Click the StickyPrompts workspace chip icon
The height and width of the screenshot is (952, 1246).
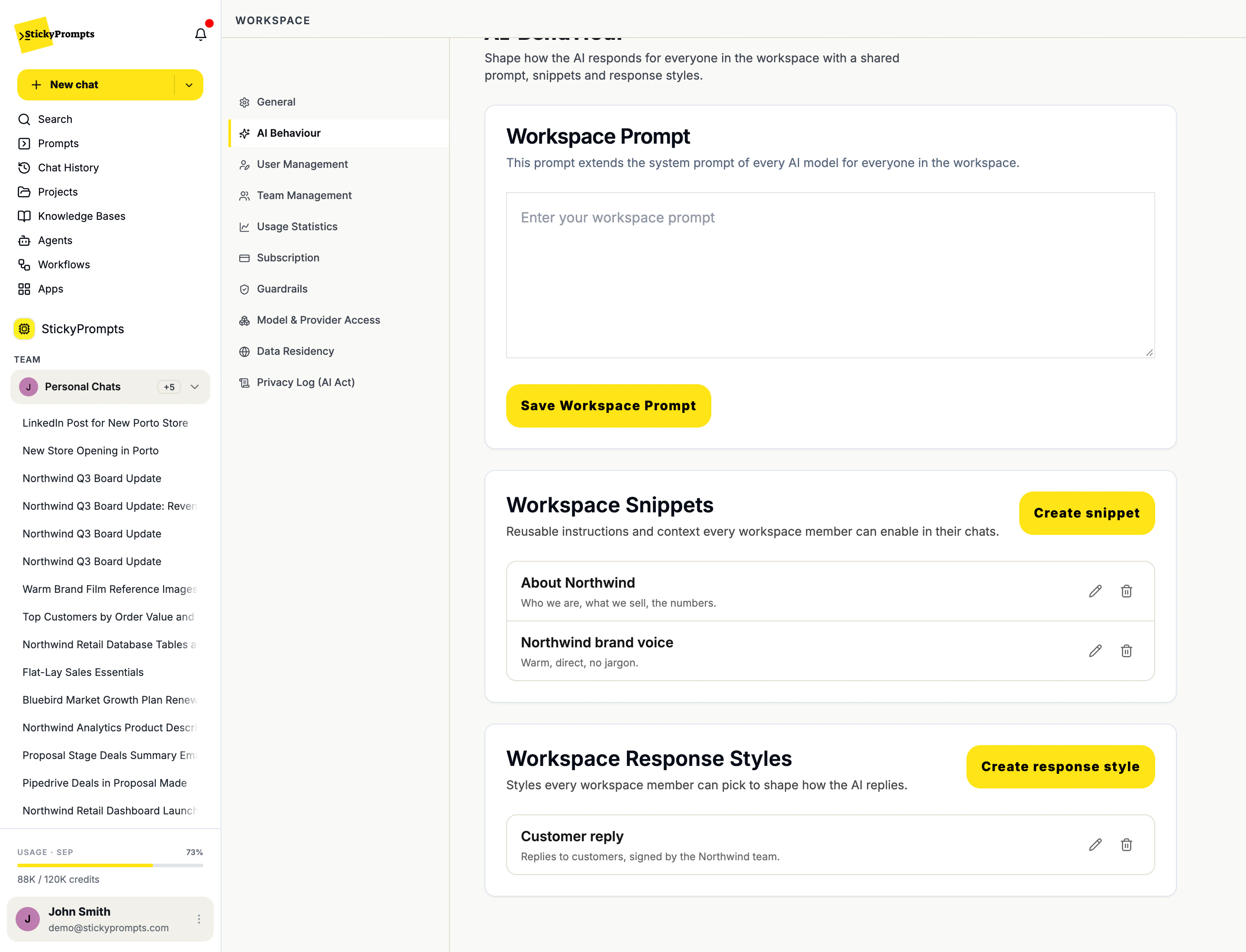[24, 329]
